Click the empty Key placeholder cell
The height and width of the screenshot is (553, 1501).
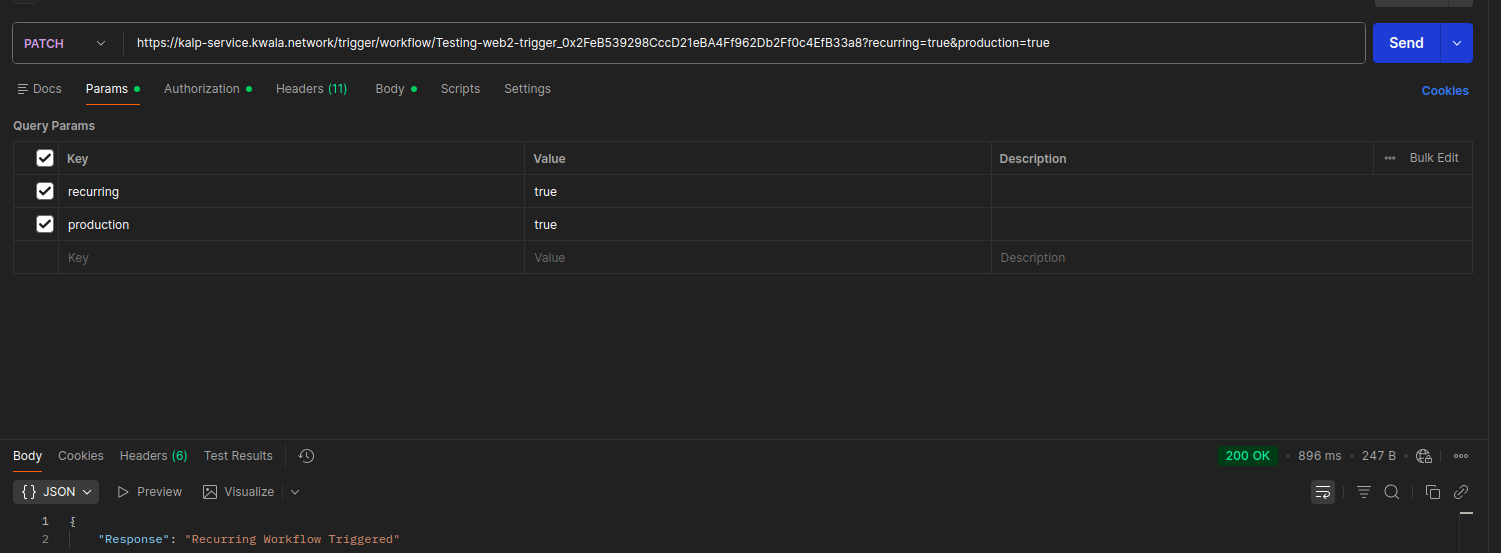point(291,257)
